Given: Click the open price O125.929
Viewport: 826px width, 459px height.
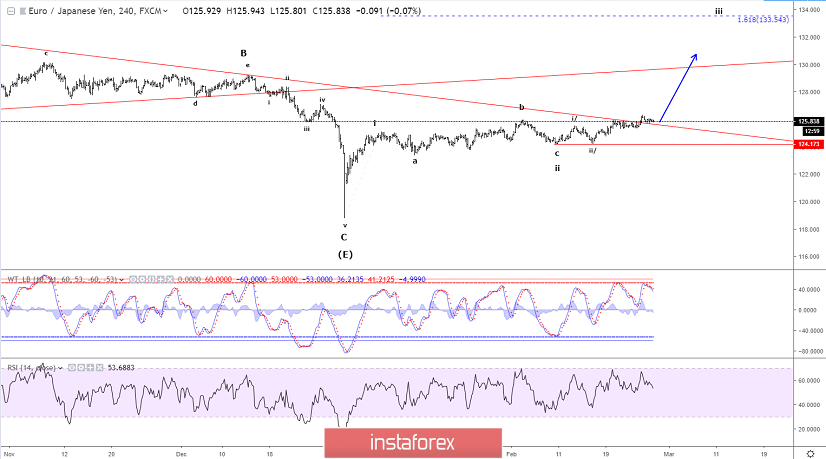Looking at the screenshot, I should click(x=202, y=11).
